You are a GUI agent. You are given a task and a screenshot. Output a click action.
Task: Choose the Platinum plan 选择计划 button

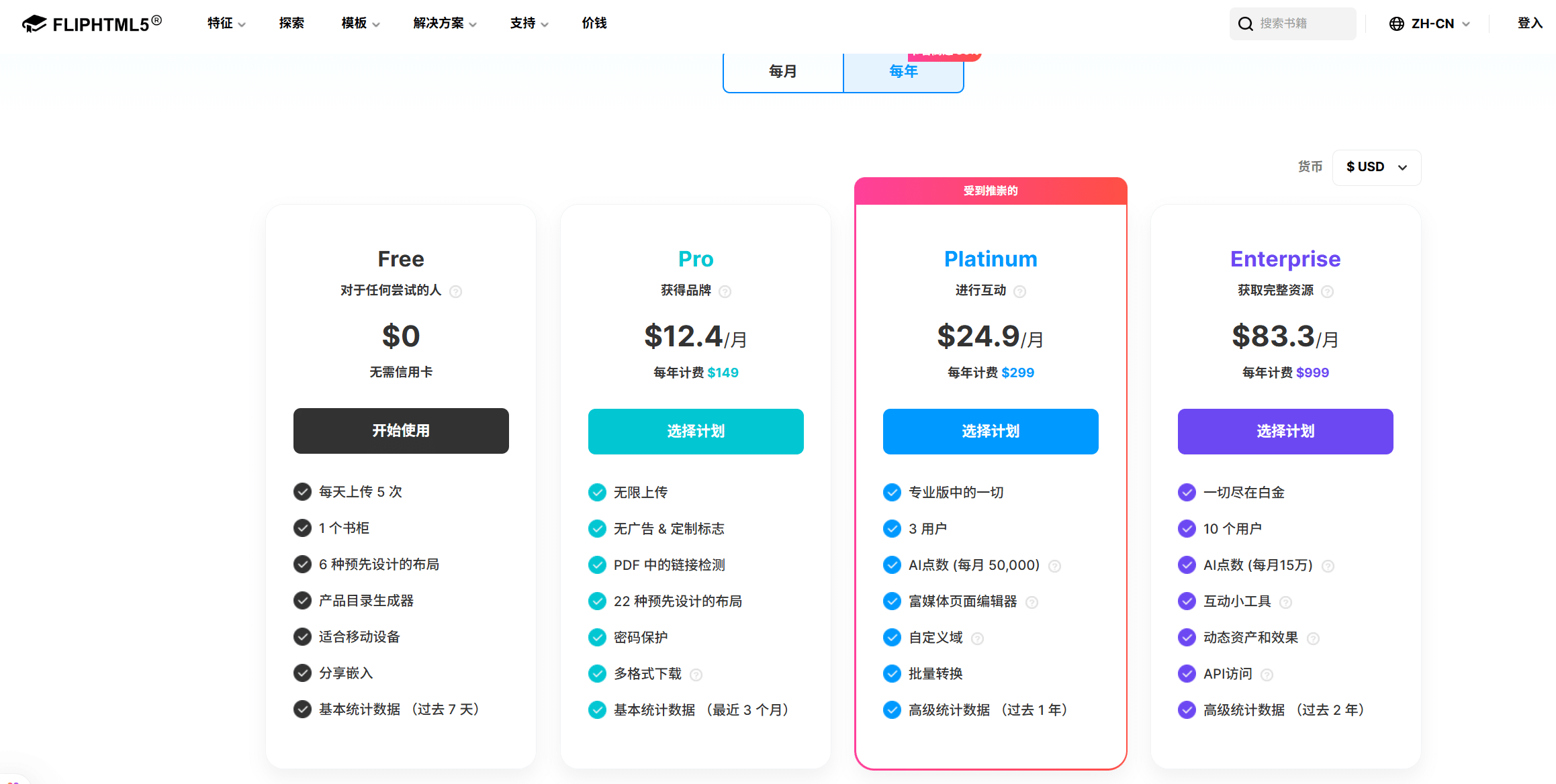tap(990, 432)
